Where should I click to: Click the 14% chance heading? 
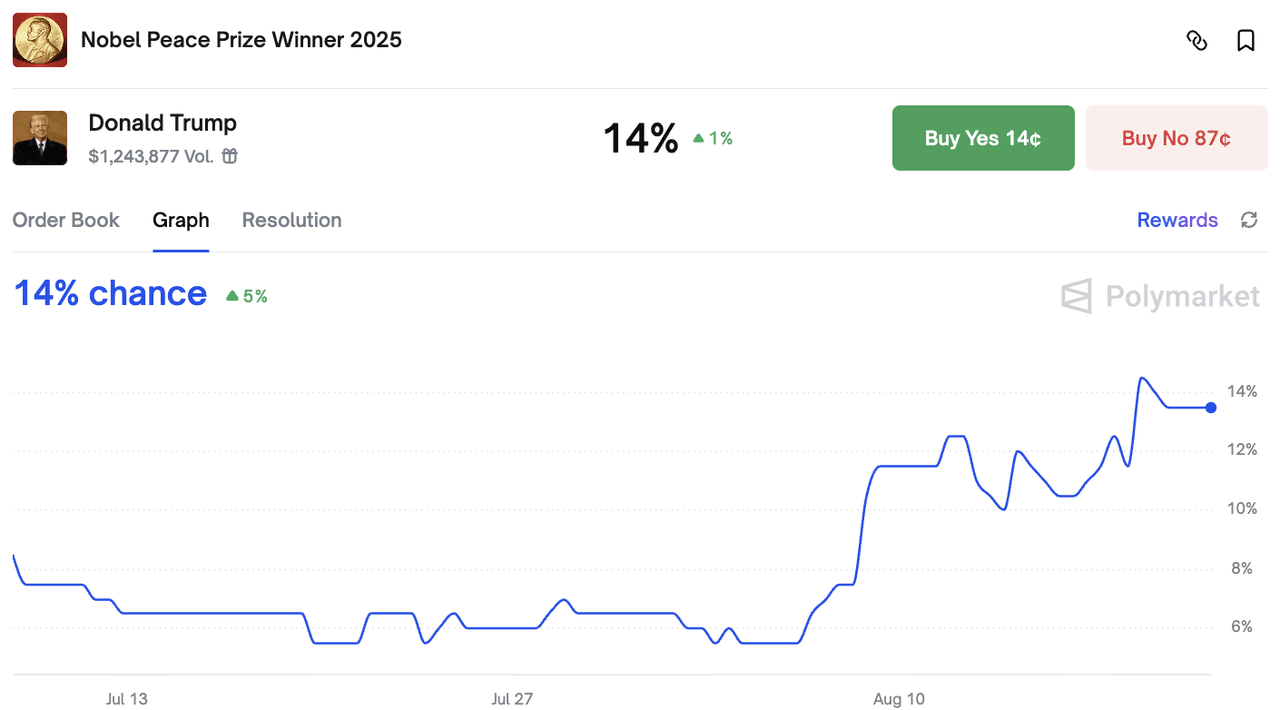click(110, 294)
